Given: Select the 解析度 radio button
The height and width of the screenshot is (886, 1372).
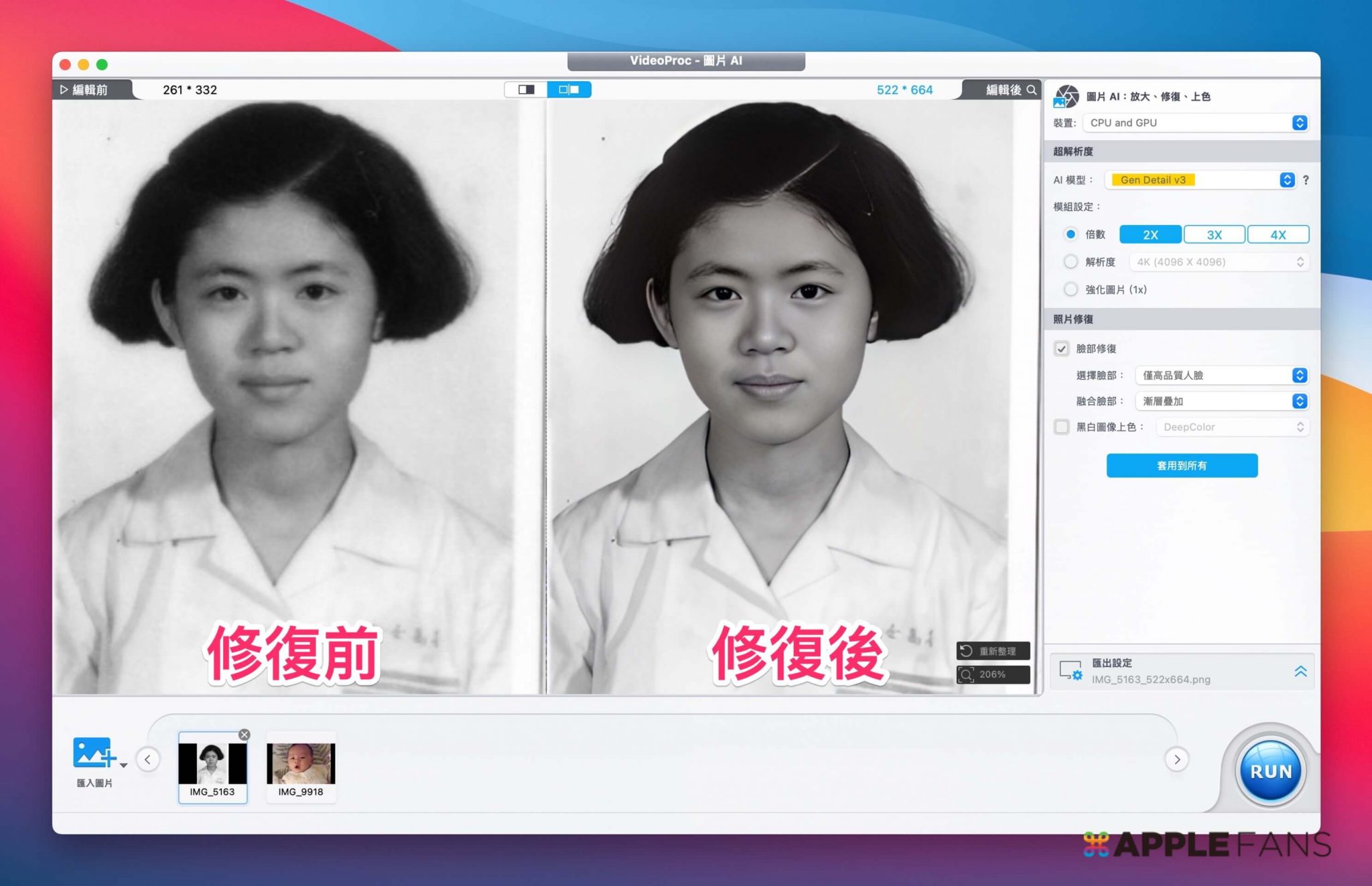Looking at the screenshot, I should tap(1071, 262).
